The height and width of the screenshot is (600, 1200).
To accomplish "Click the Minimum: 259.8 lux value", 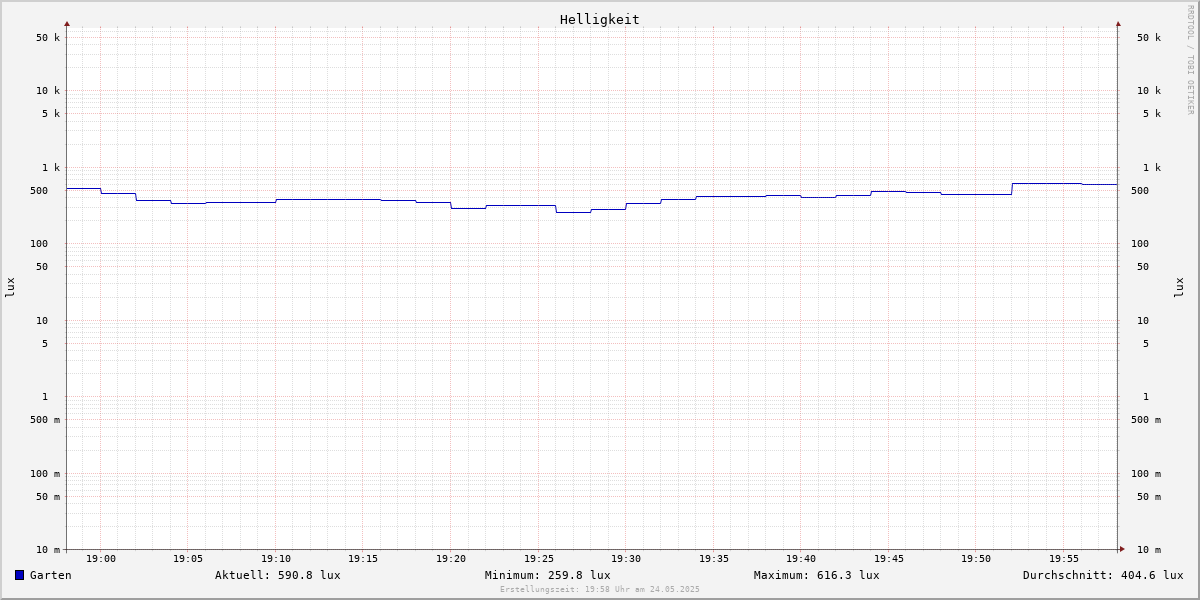I will point(548,575).
